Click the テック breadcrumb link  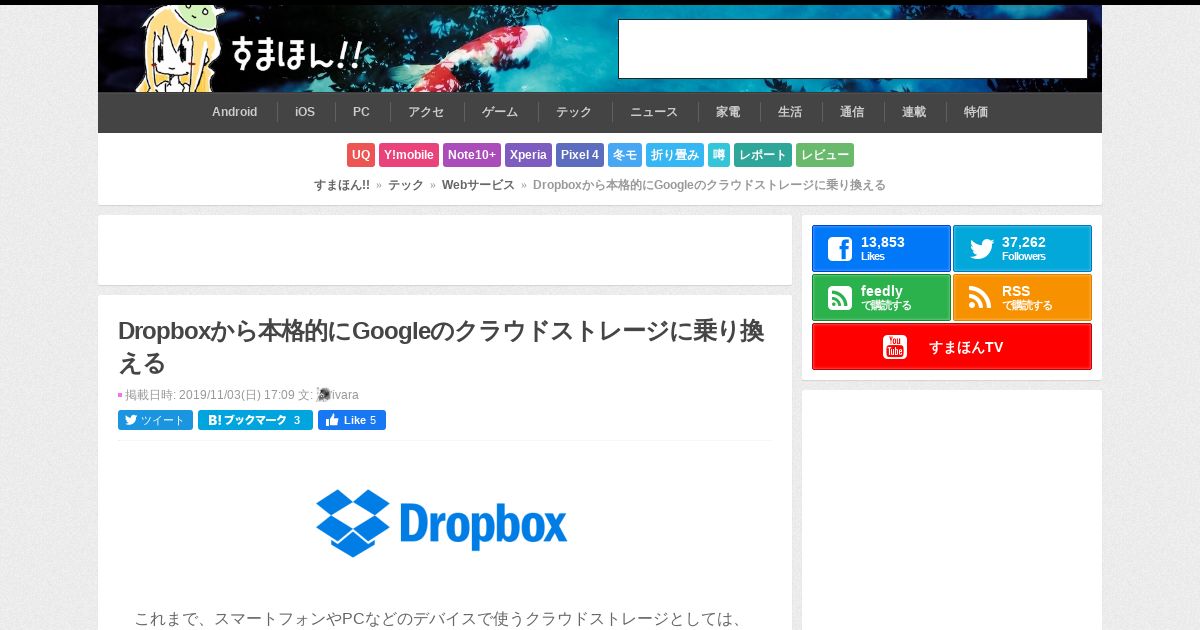[406, 185]
